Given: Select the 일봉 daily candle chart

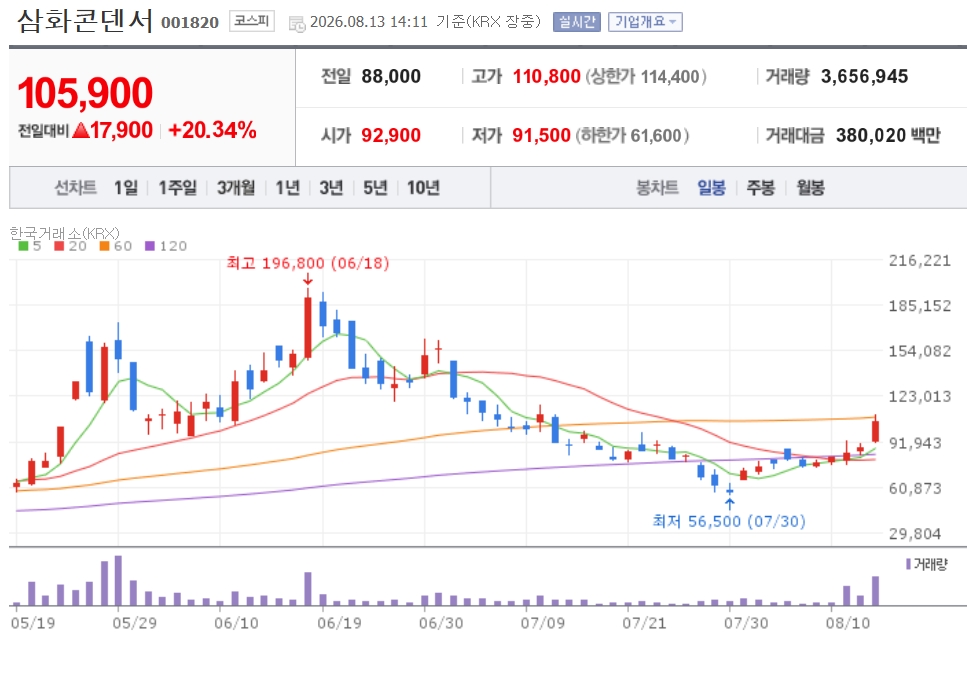Looking at the screenshot, I should (711, 187).
